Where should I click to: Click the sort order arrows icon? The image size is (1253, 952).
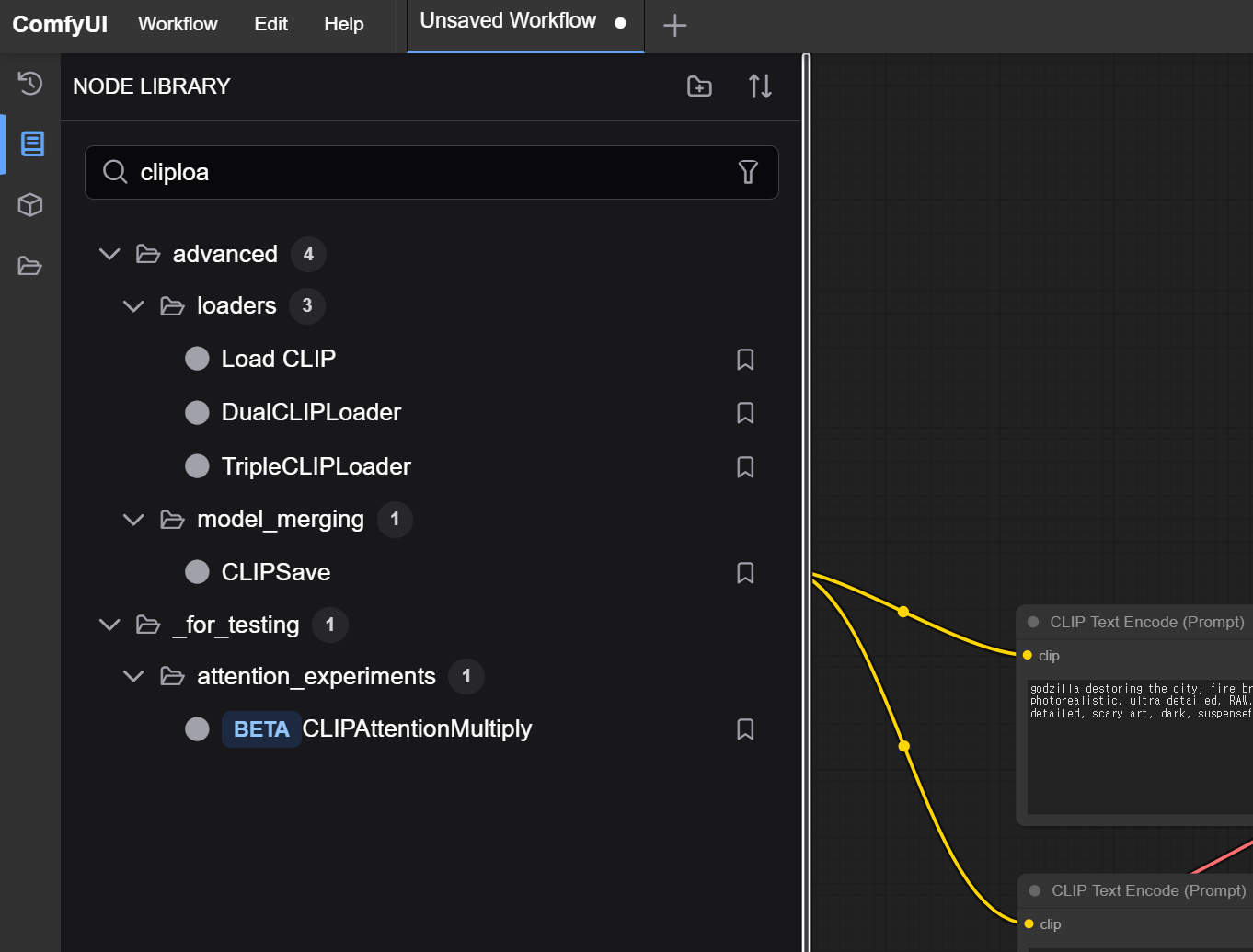click(x=760, y=86)
